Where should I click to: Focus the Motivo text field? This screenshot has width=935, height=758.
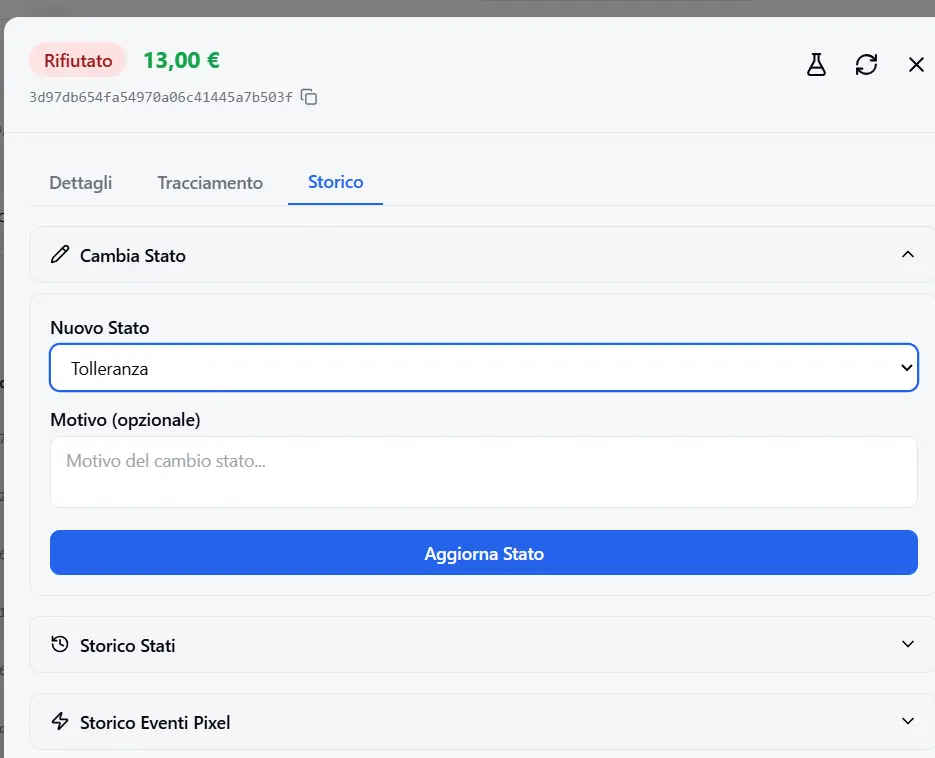click(x=484, y=472)
